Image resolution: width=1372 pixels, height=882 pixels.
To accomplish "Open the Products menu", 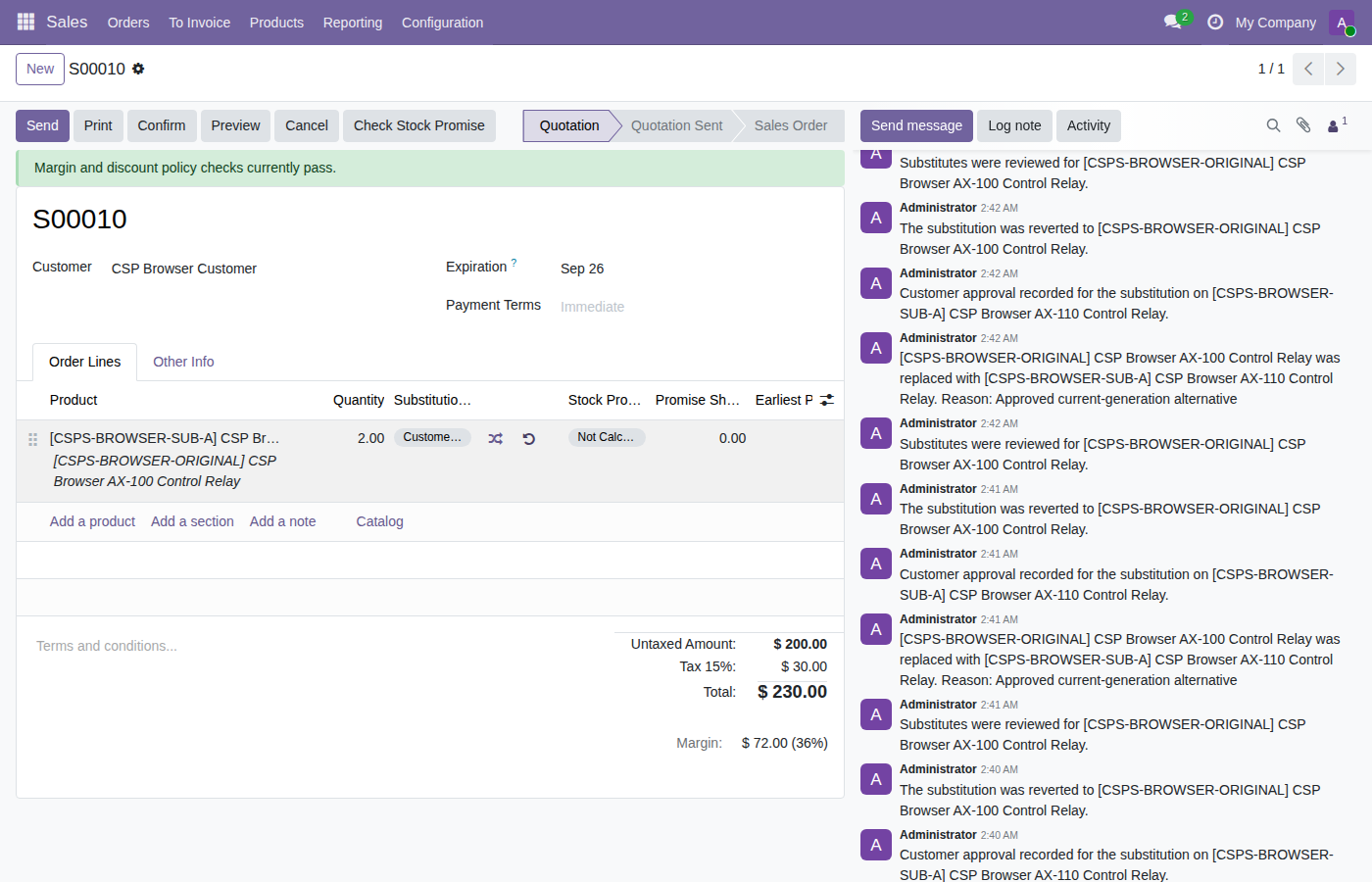I will (x=276, y=23).
